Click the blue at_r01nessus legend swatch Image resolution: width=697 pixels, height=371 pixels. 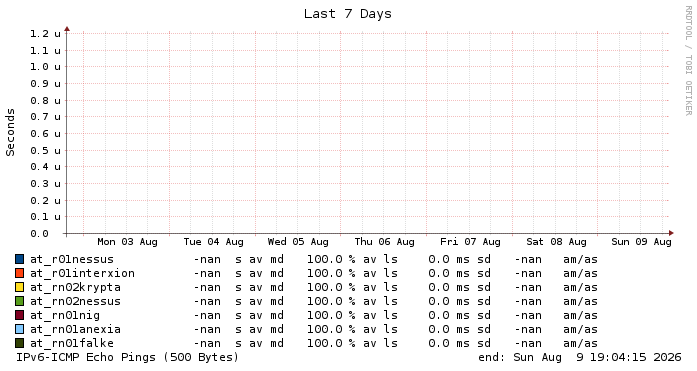[20, 259]
